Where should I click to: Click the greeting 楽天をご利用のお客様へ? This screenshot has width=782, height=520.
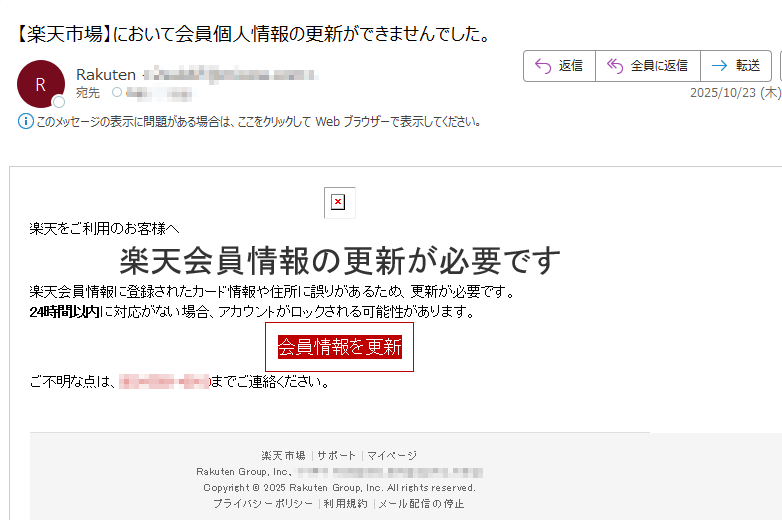[104, 229]
